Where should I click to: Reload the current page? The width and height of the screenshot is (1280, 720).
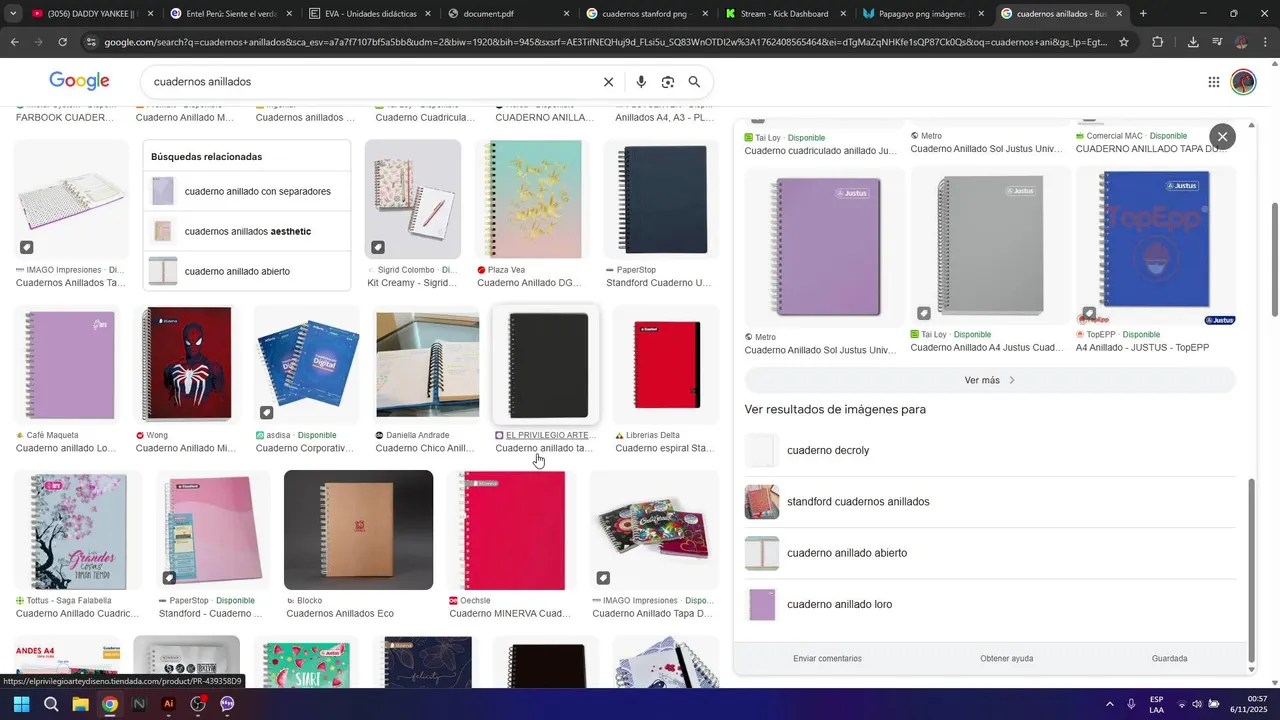click(62, 42)
